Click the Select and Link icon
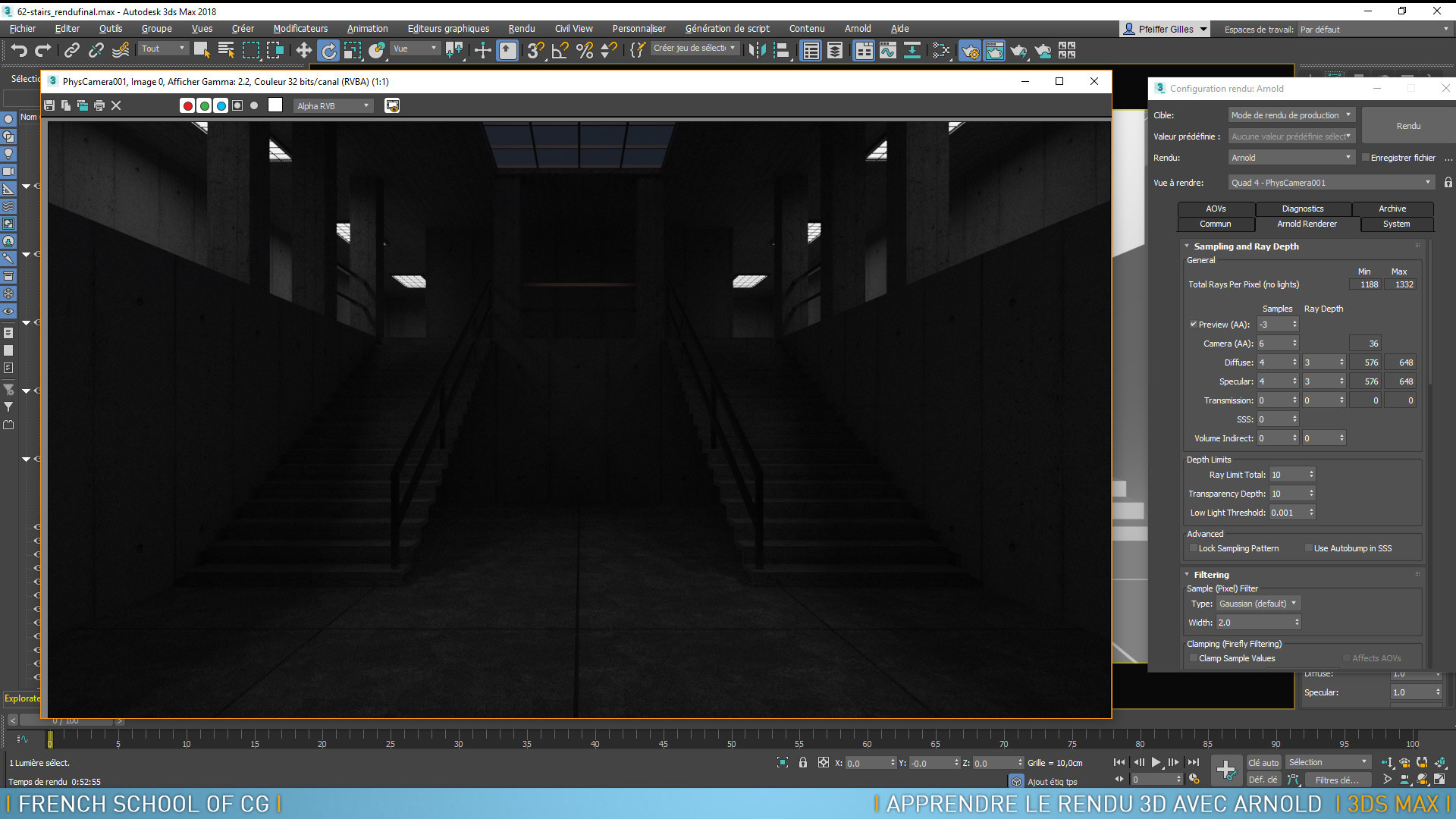Screen dimensions: 1456x819 click(72, 50)
